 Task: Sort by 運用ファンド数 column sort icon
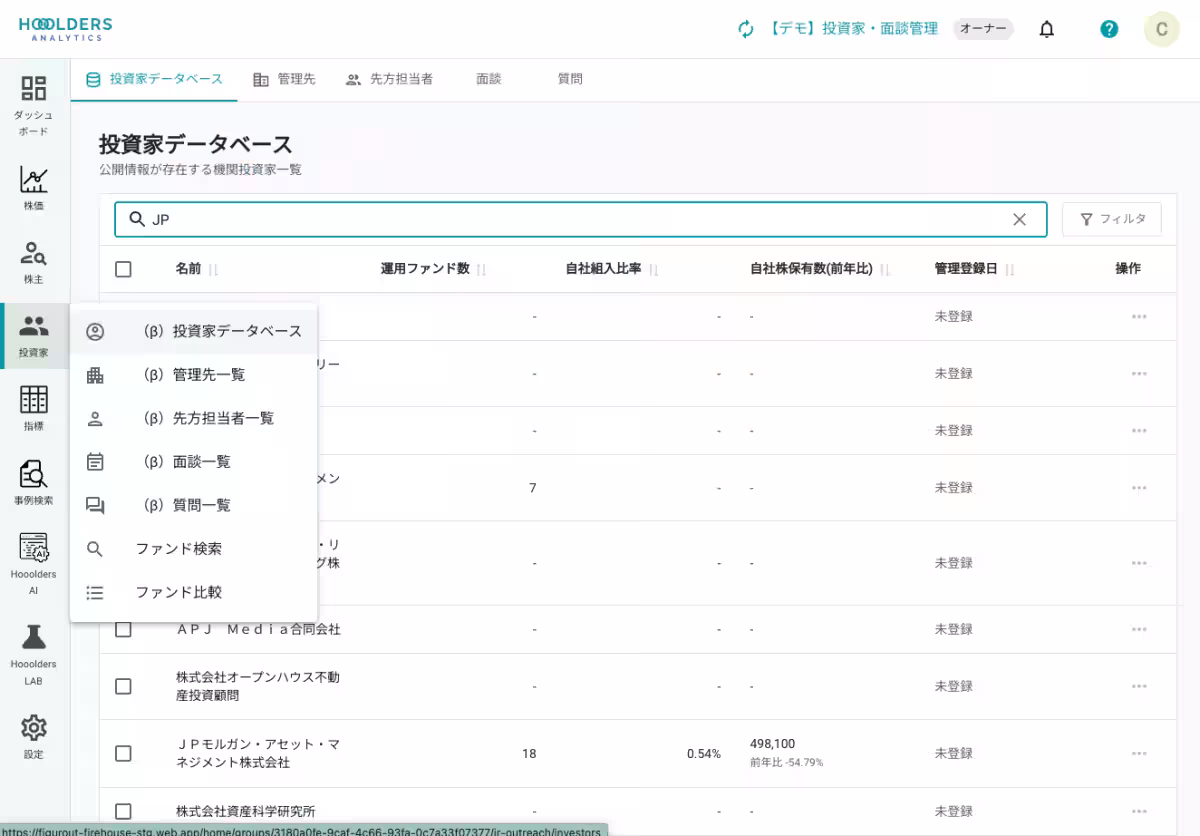tap(481, 269)
